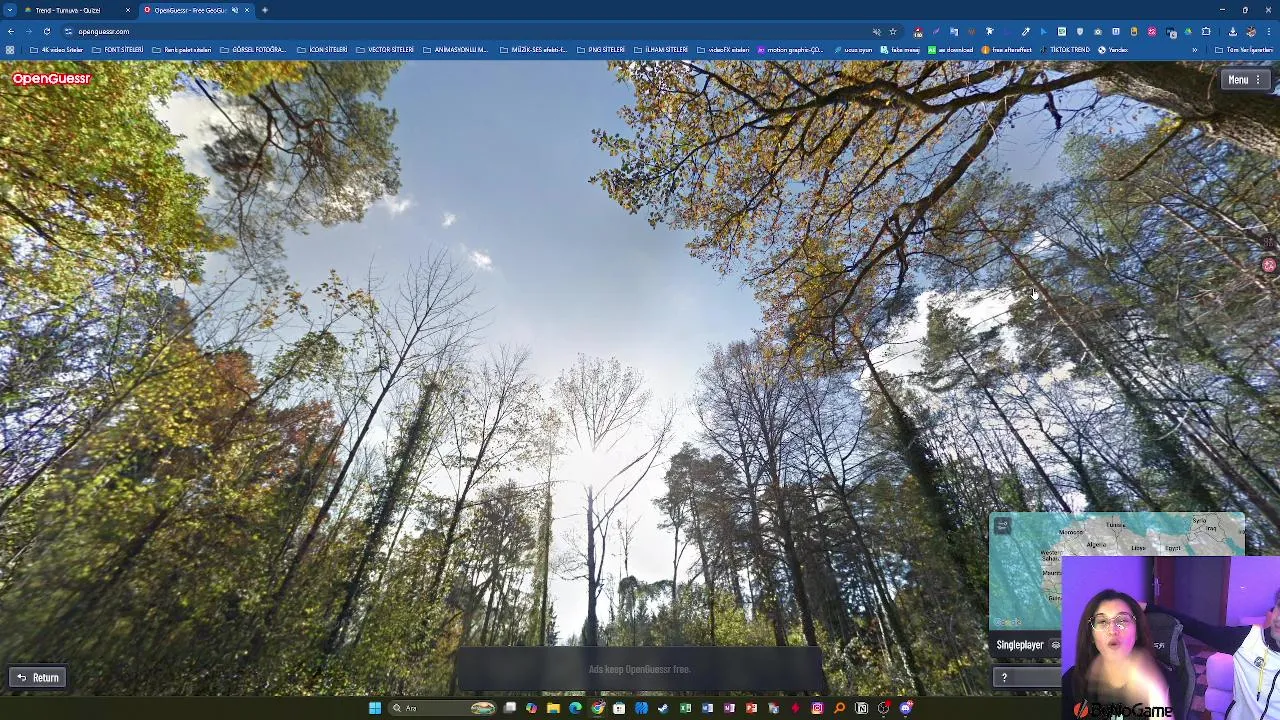Open the Chrome three-dot menu
Image resolution: width=1280 pixels, height=720 pixels.
[x=1268, y=32]
